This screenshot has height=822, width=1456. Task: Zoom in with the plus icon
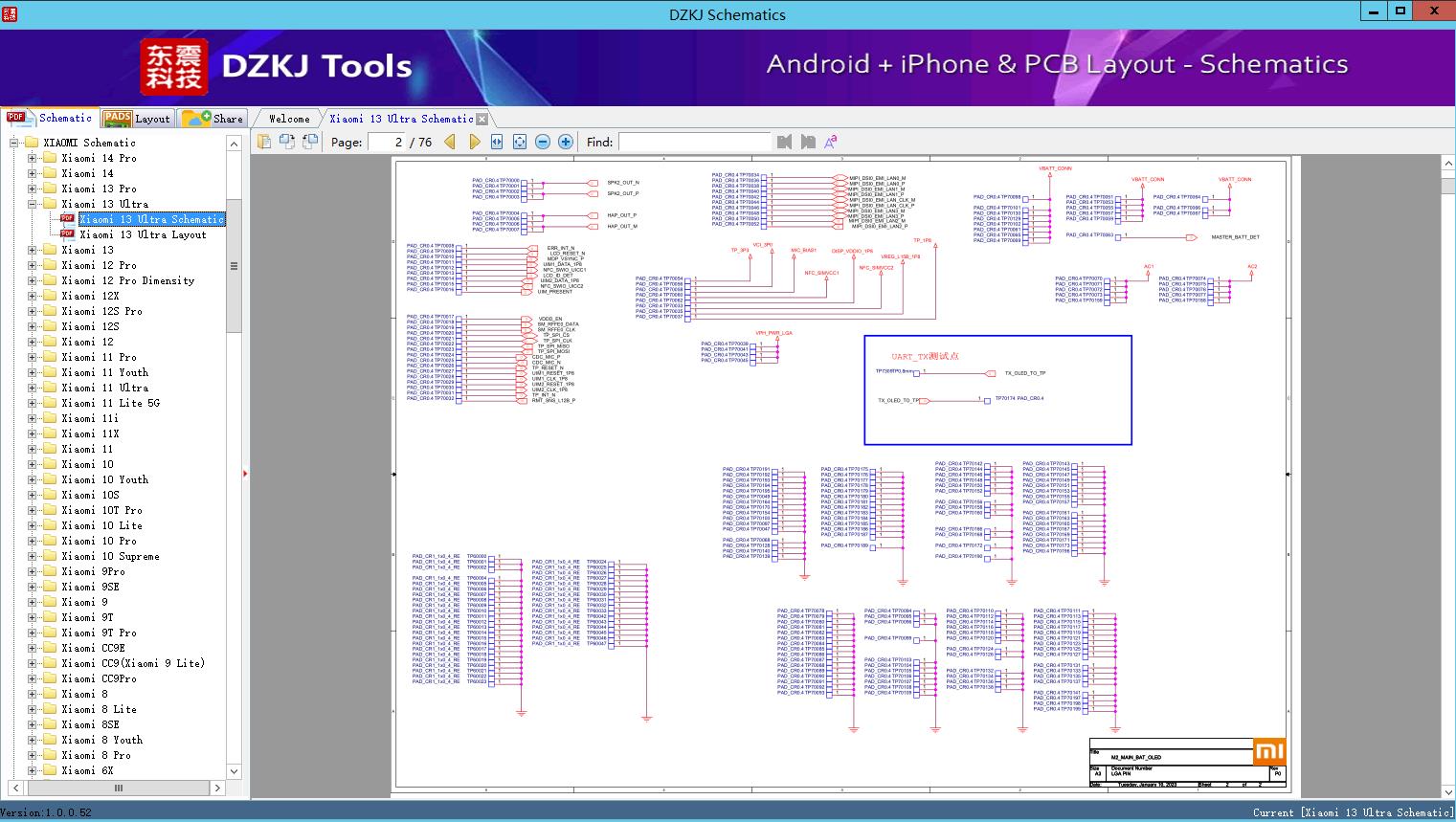pos(566,142)
